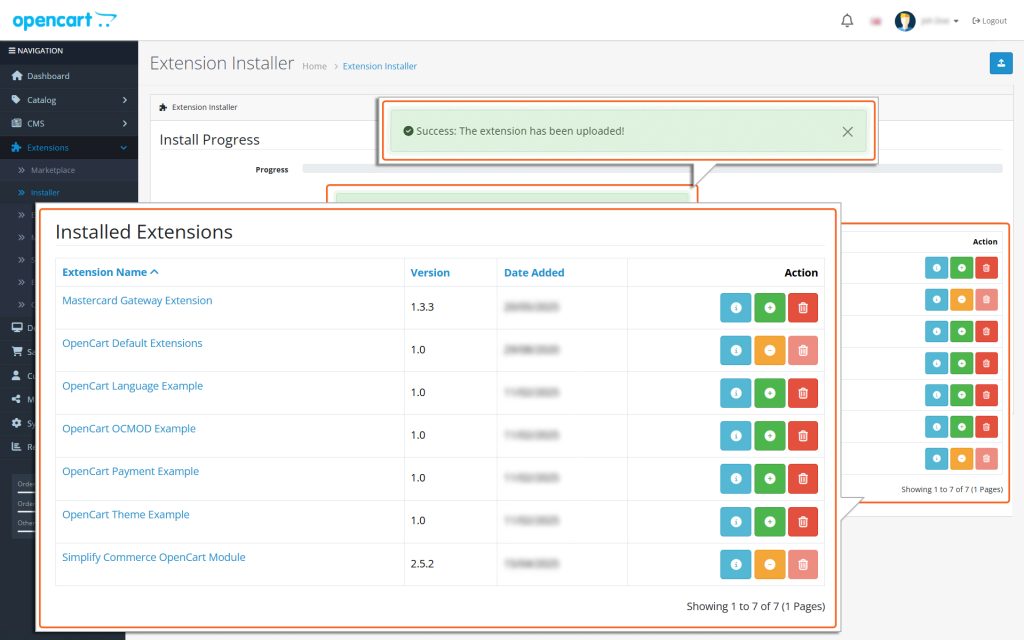Install OpenCart Theme Example using the green icon
1024x640 pixels.
pyautogui.click(x=769, y=521)
